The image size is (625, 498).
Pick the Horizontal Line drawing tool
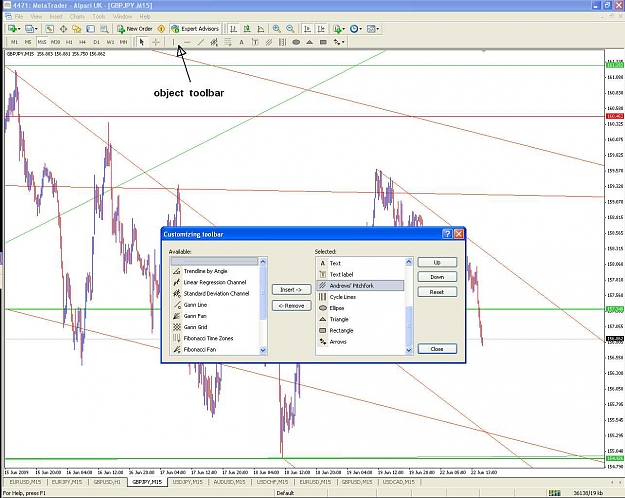187,42
